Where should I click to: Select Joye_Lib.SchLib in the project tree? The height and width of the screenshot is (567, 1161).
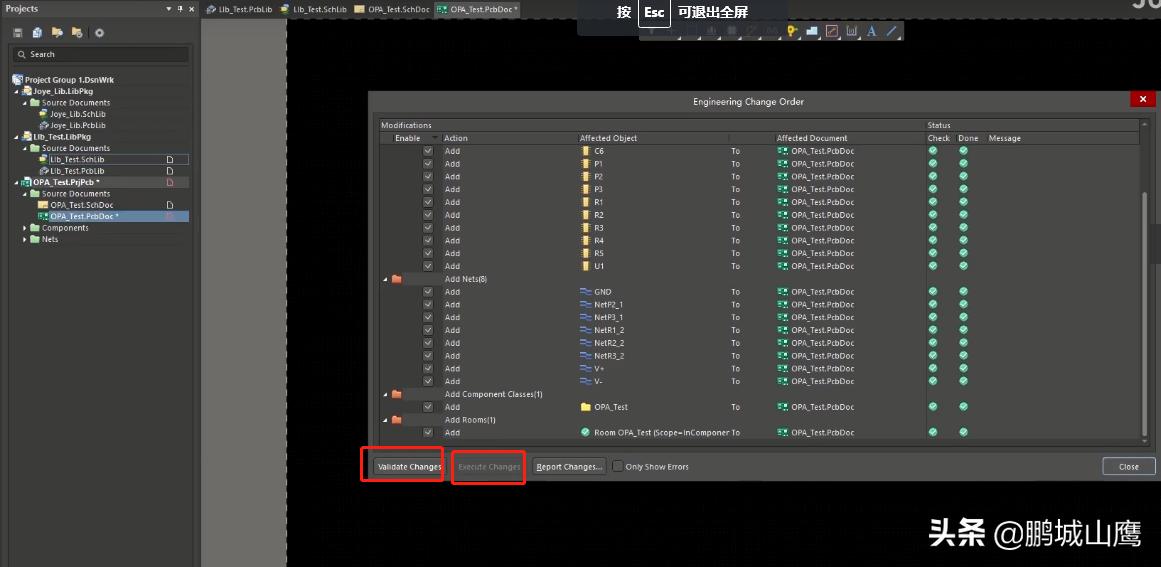pyautogui.click(x=78, y=114)
